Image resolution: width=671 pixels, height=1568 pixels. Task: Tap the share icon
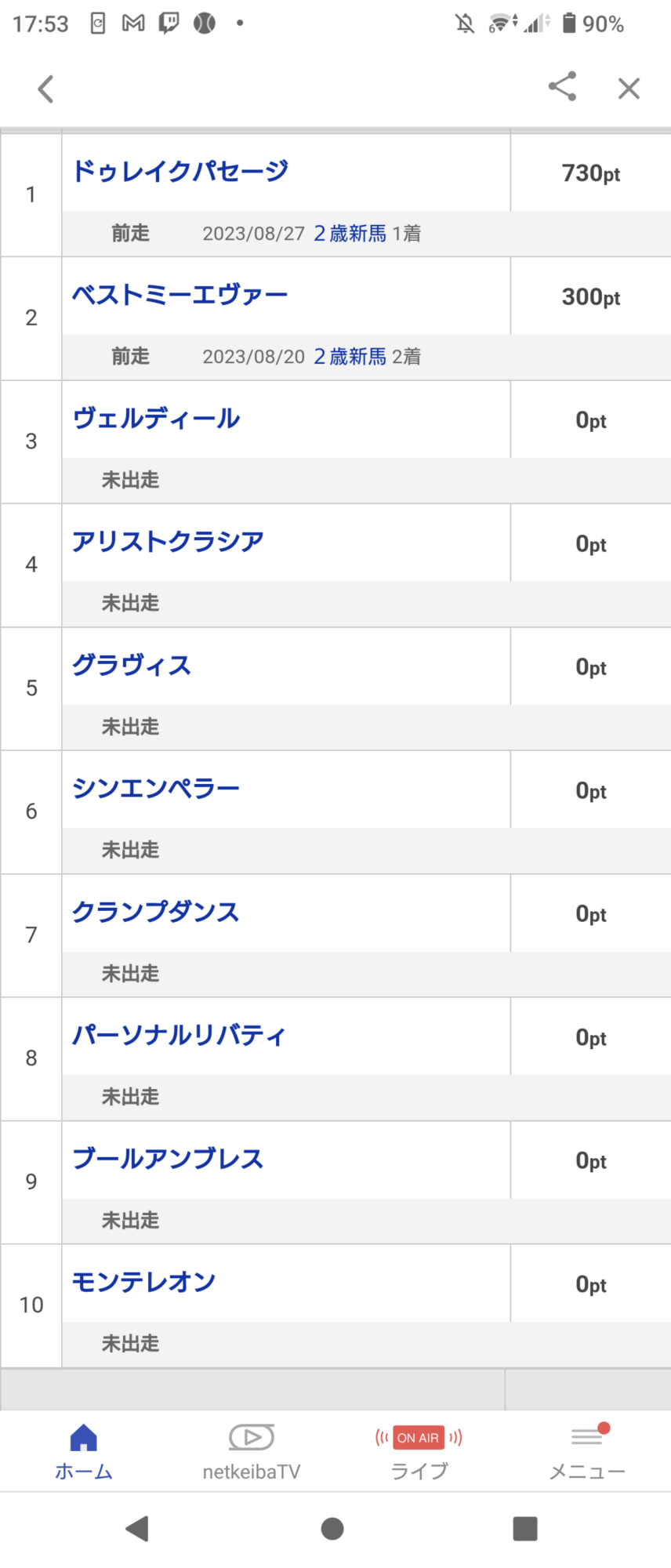coord(562,86)
